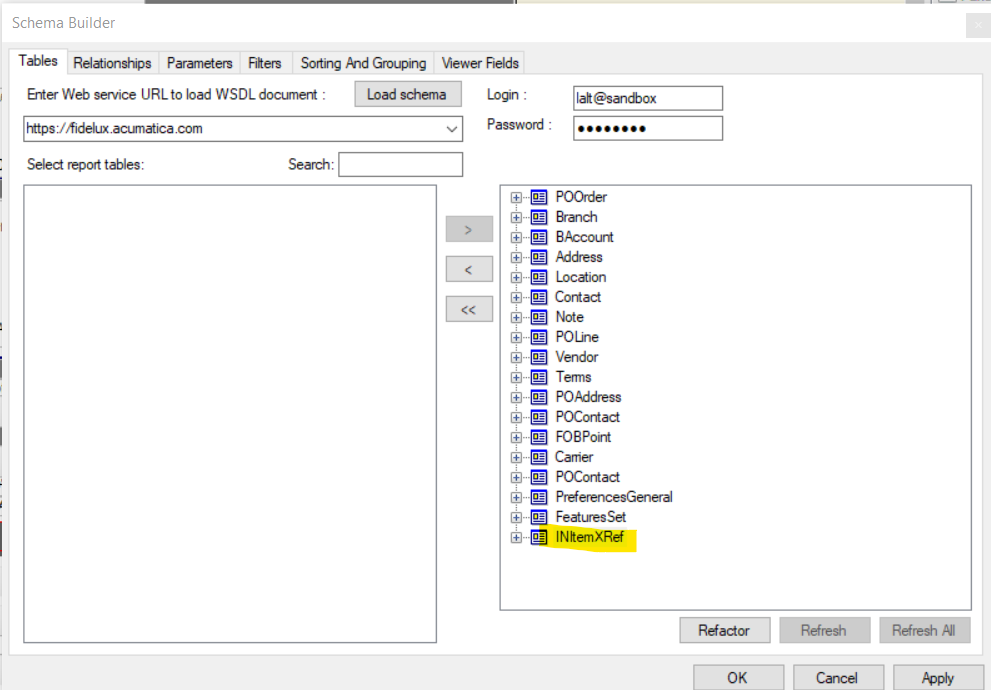Open the Sorting And Grouping tab

click(363, 63)
